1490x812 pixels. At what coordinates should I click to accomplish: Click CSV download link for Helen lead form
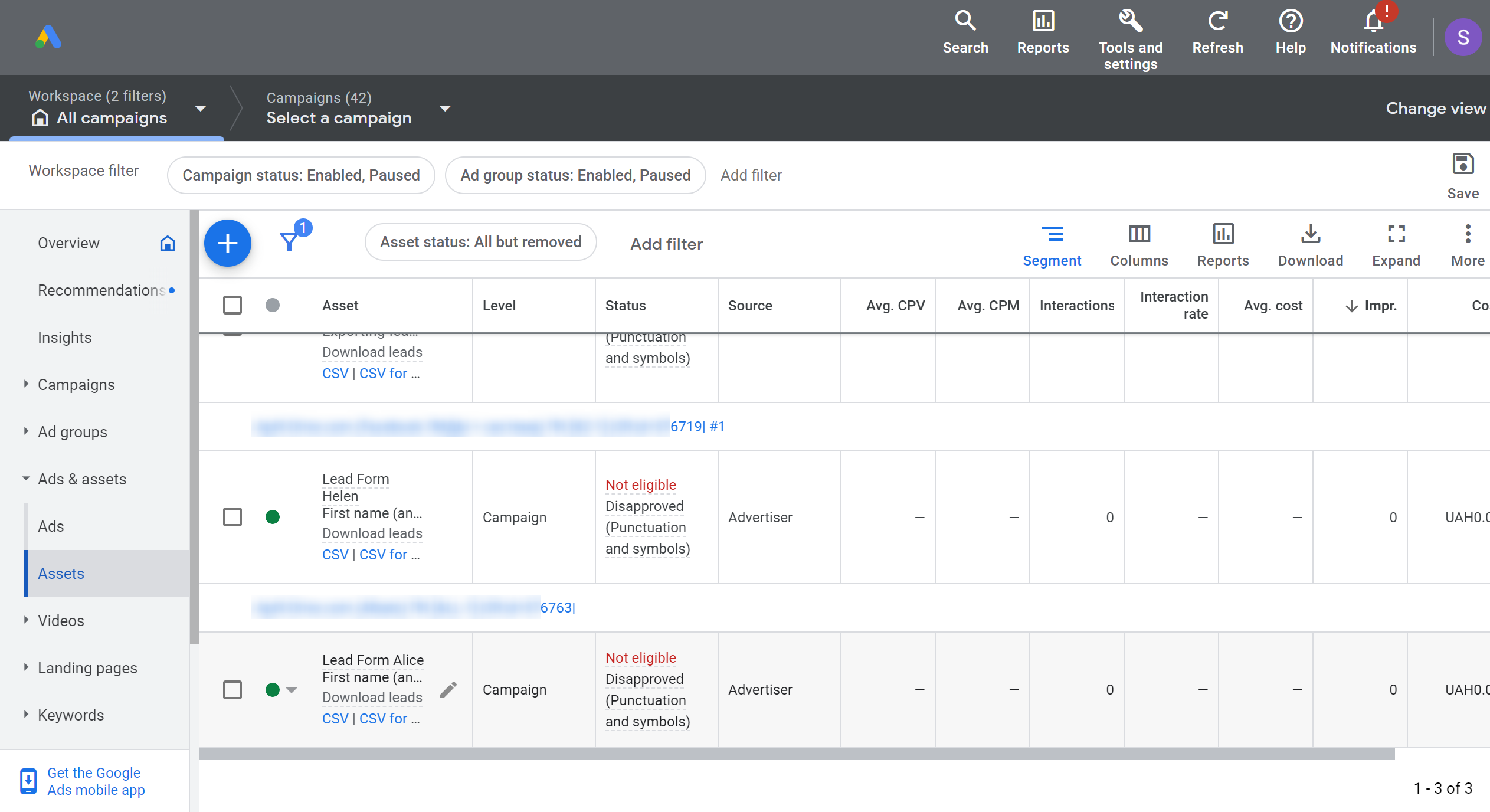coord(334,553)
